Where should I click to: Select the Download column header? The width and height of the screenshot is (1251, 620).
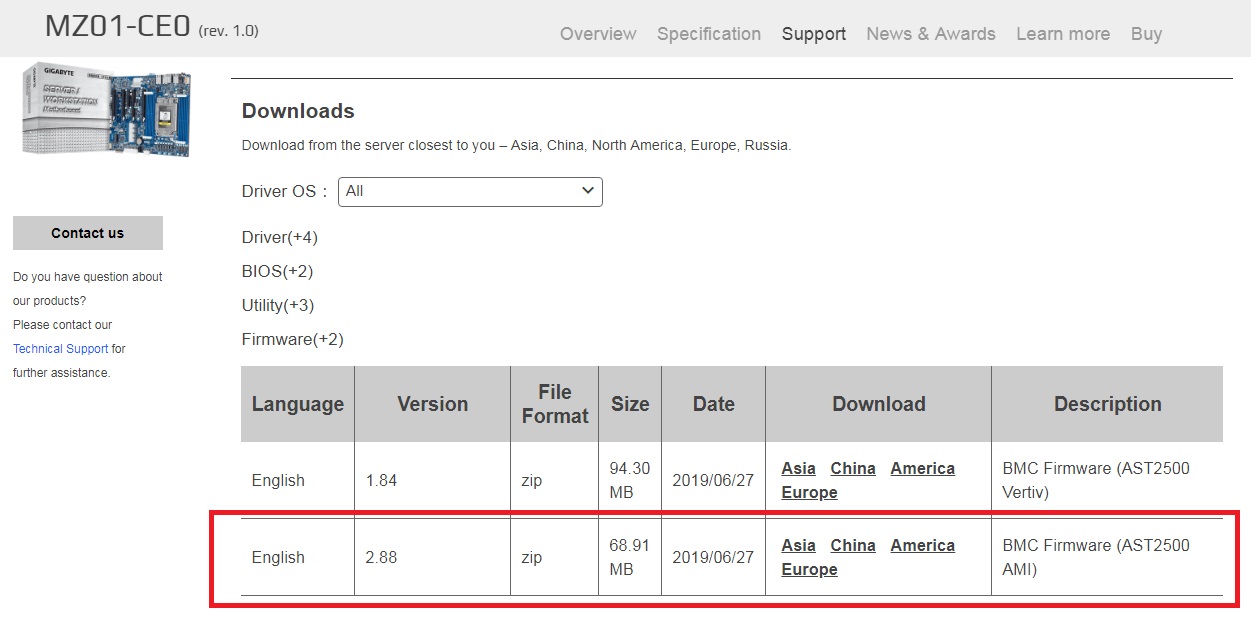(879, 404)
